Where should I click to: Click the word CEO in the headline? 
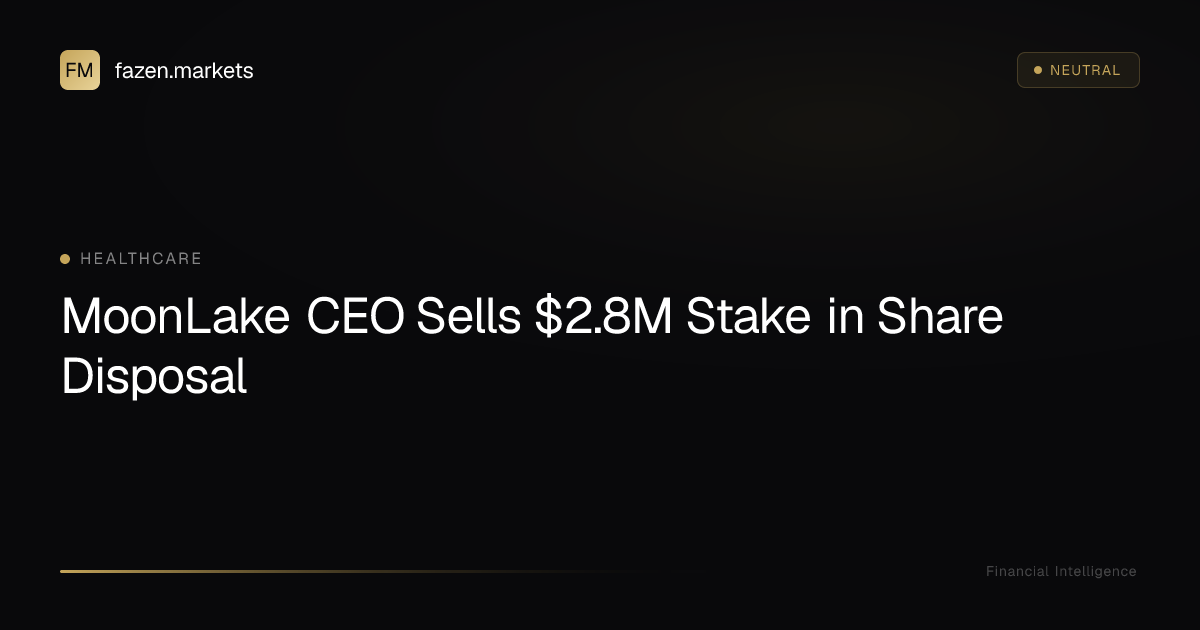pyautogui.click(x=355, y=317)
